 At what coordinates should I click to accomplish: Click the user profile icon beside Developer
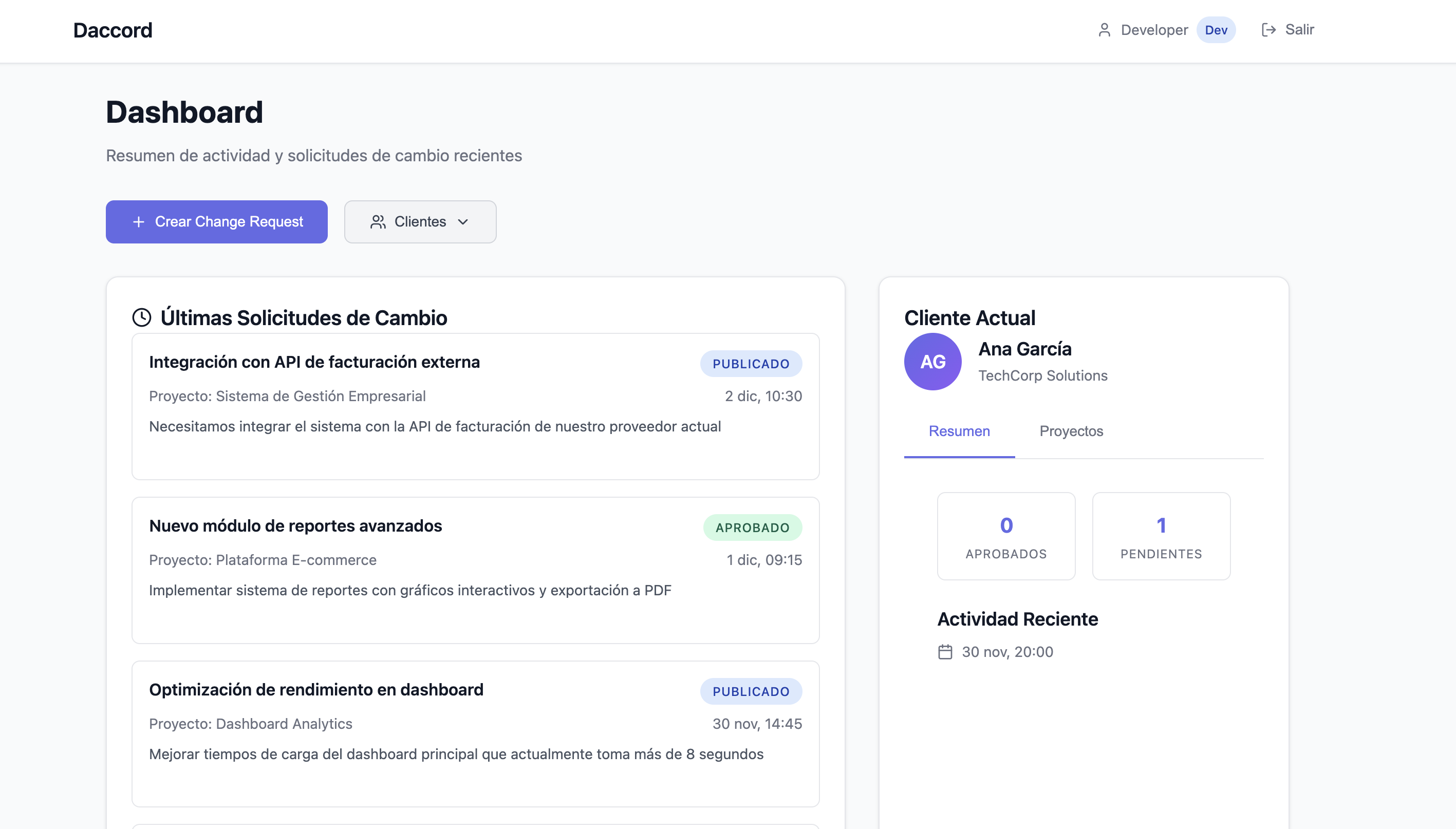click(1104, 30)
